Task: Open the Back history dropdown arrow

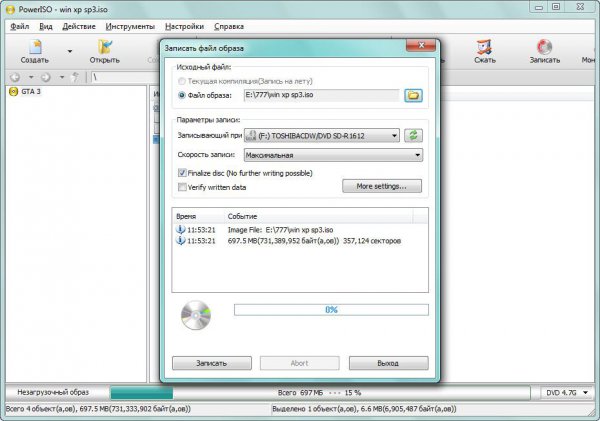Action: click(31, 77)
